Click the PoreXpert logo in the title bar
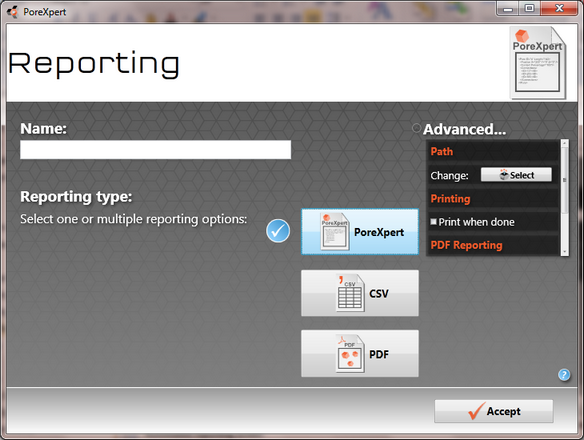Viewport: 584px width, 440px height. (13, 12)
